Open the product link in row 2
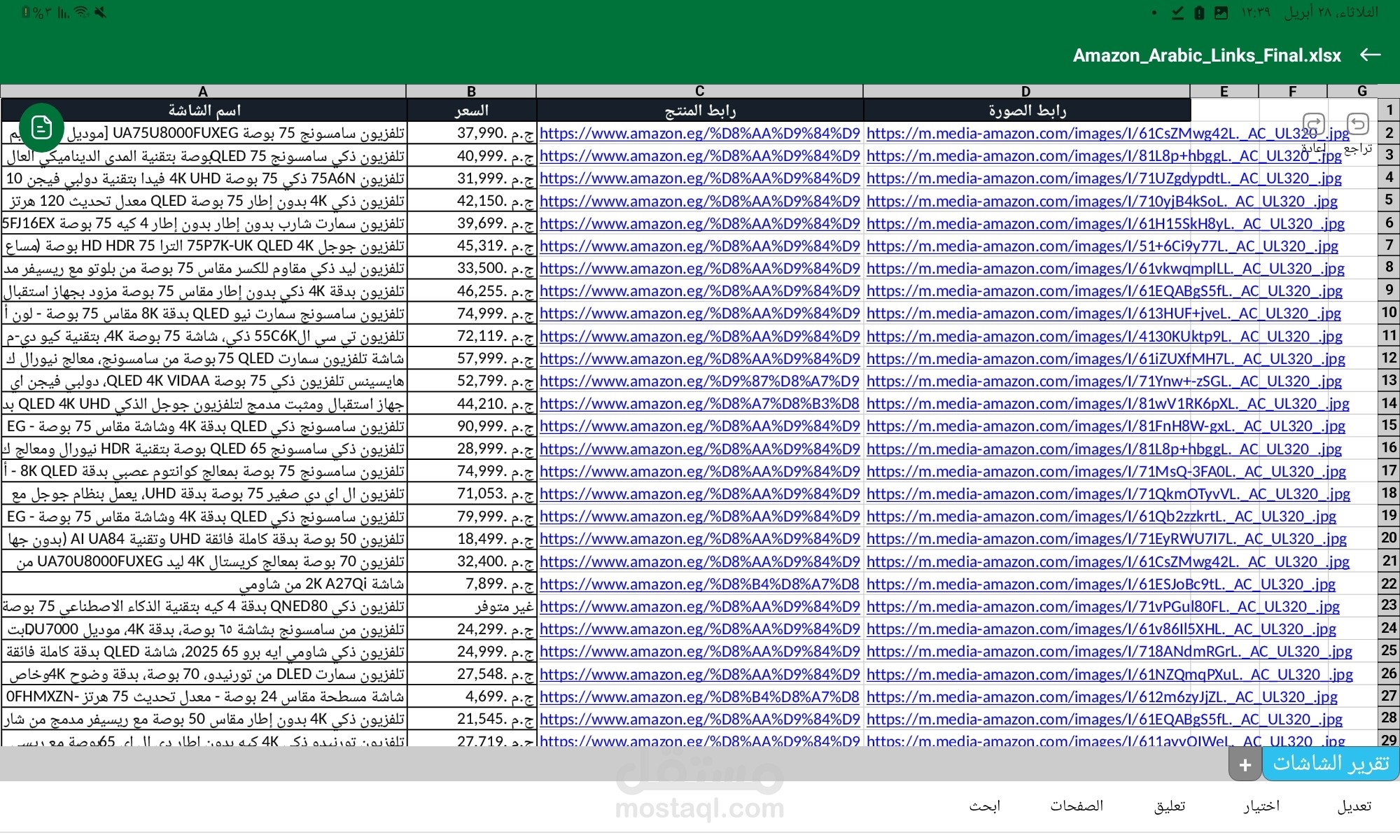This screenshot has width=1400, height=840. point(700,133)
